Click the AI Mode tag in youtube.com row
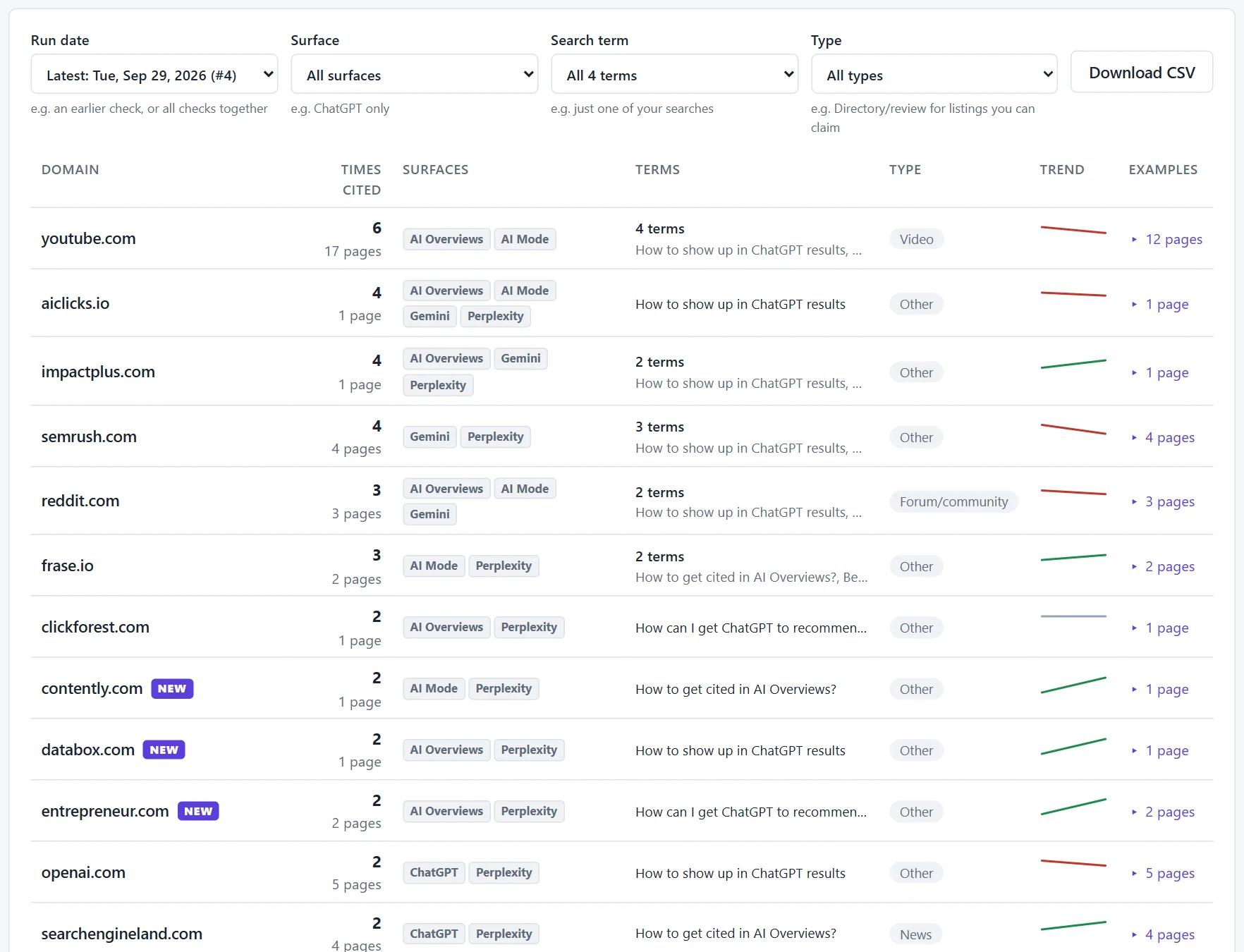The image size is (1244, 952). (x=525, y=240)
